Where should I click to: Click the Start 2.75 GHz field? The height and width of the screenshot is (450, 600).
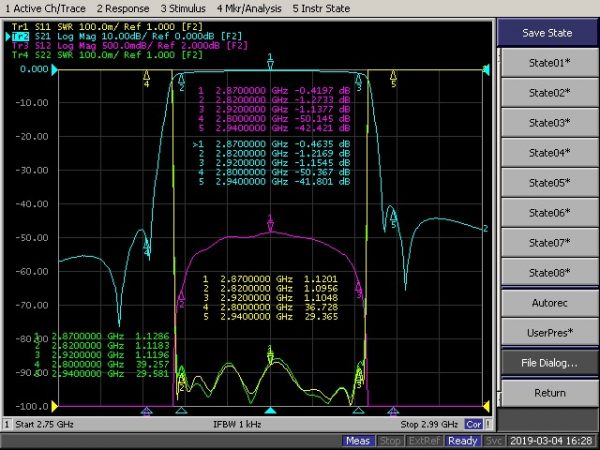44,424
